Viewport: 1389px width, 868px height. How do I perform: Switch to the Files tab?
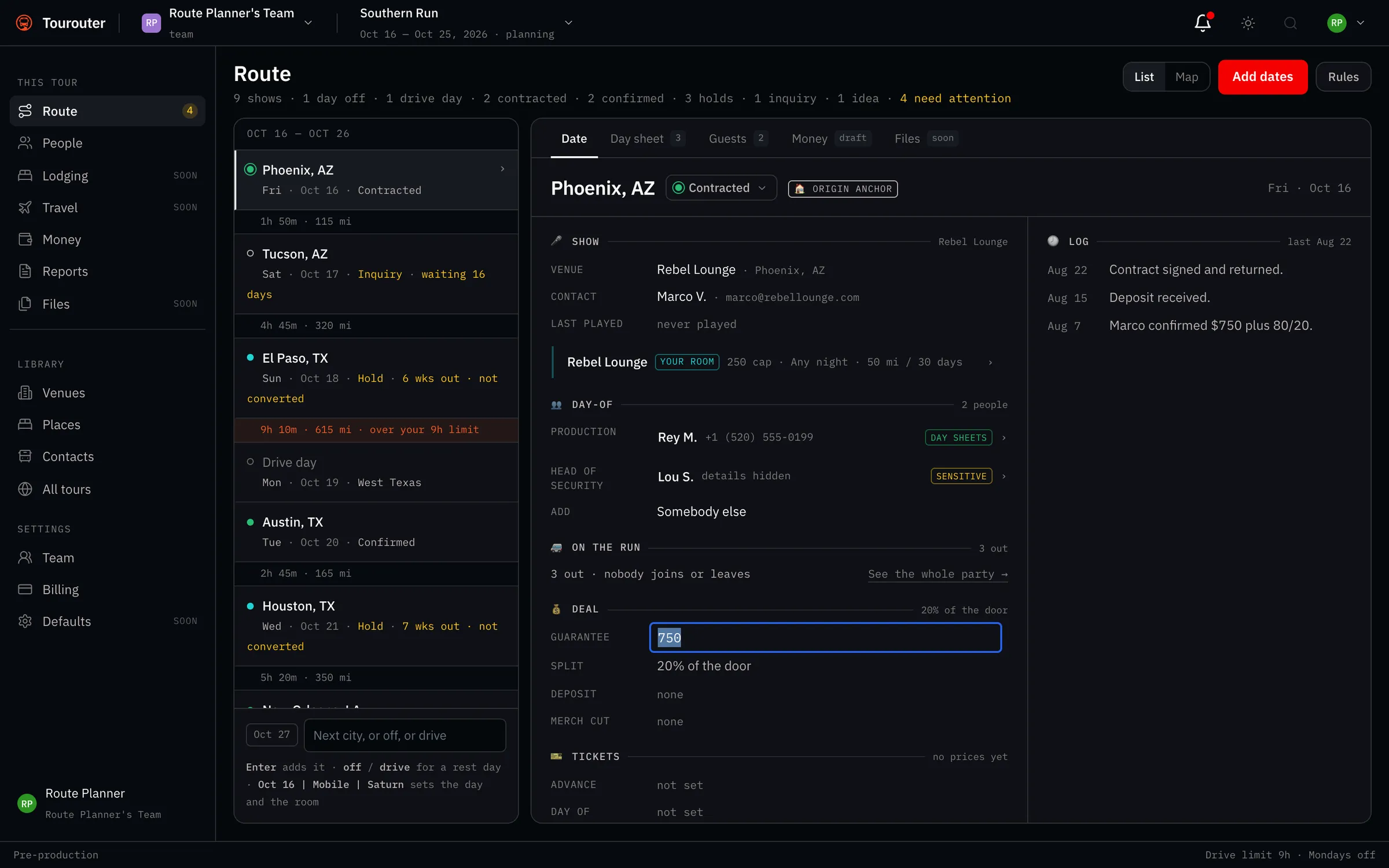pos(926,139)
